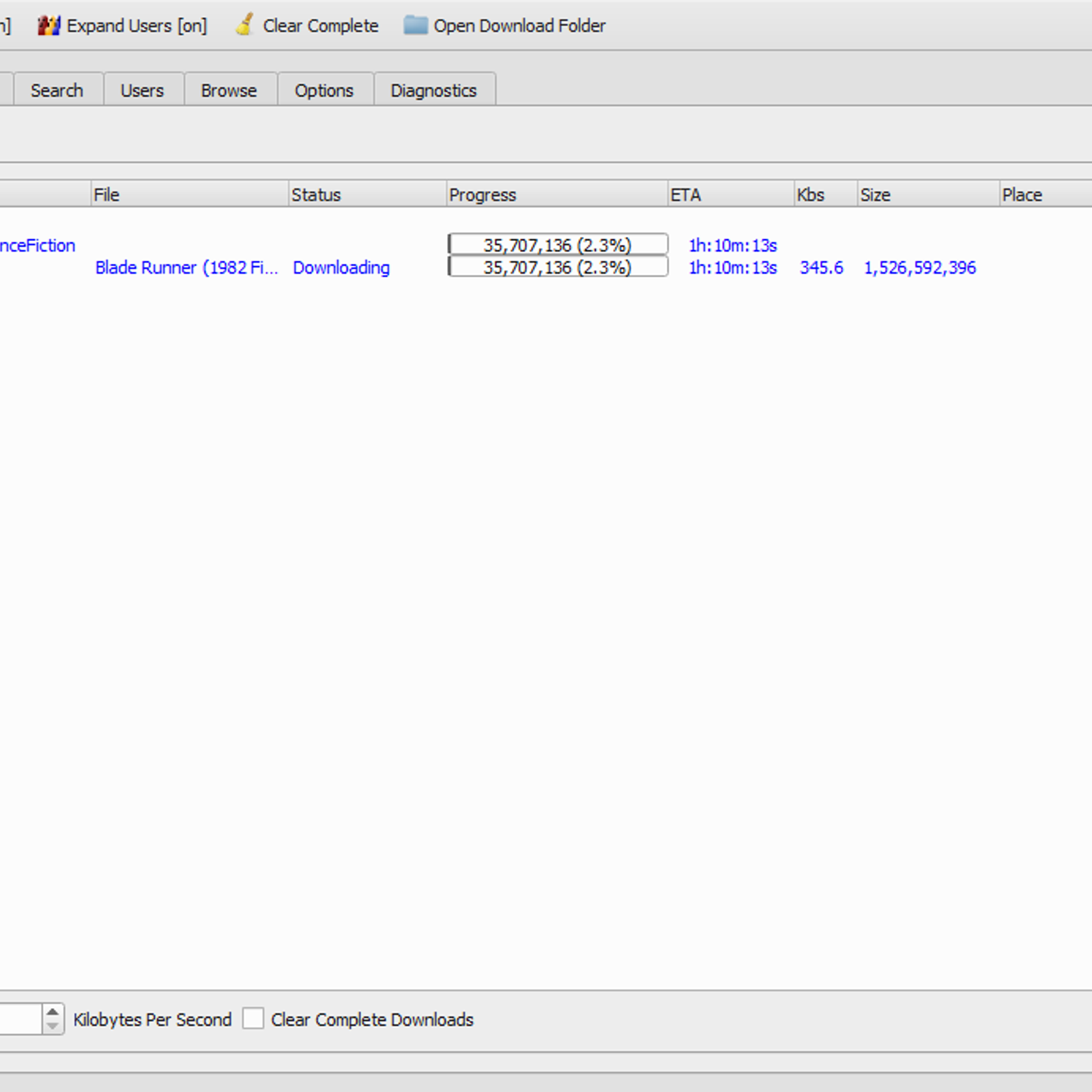Click the 345.6 Kbs value
1092x1092 pixels.
pyautogui.click(x=822, y=268)
